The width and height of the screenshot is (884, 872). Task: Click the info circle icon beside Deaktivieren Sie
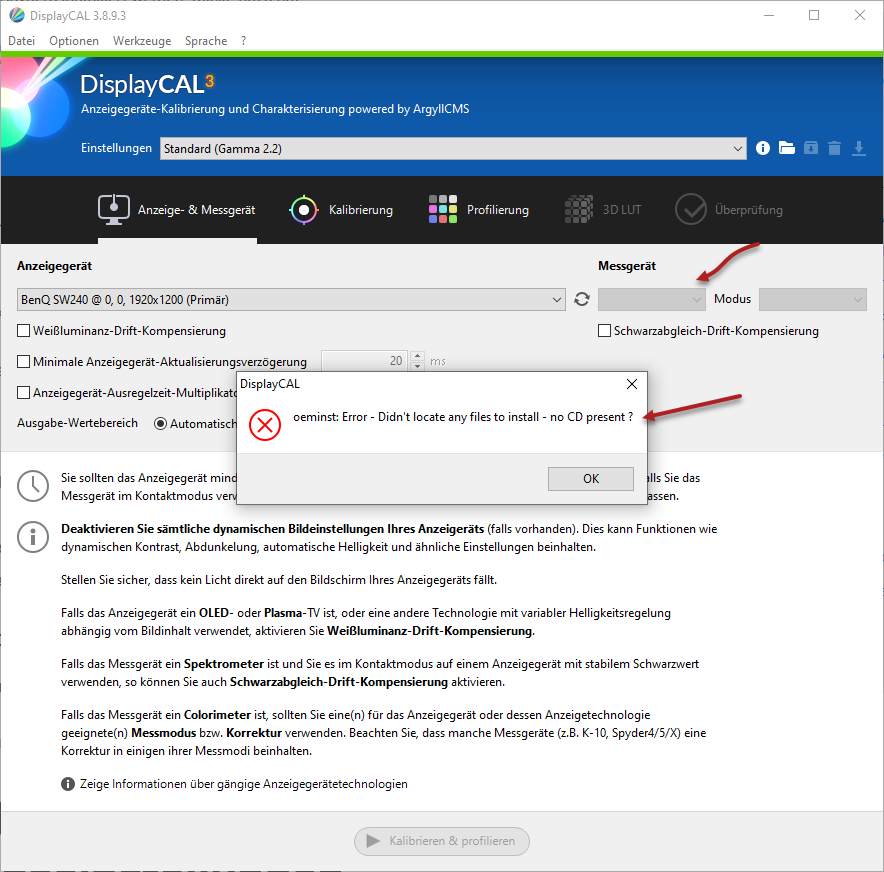[x=33, y=537]
